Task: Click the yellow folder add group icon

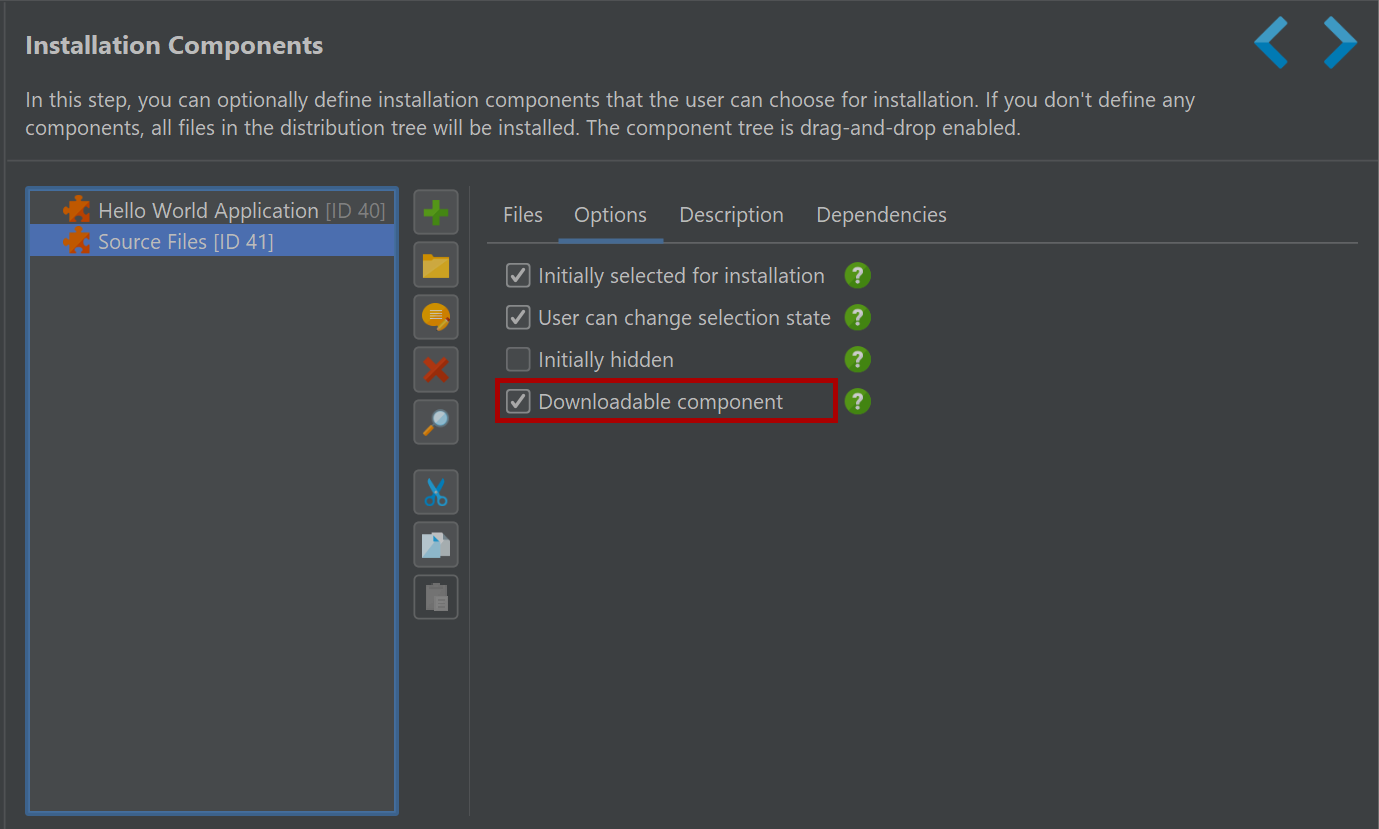Action: pyautogui.click(x=436, y=265)
